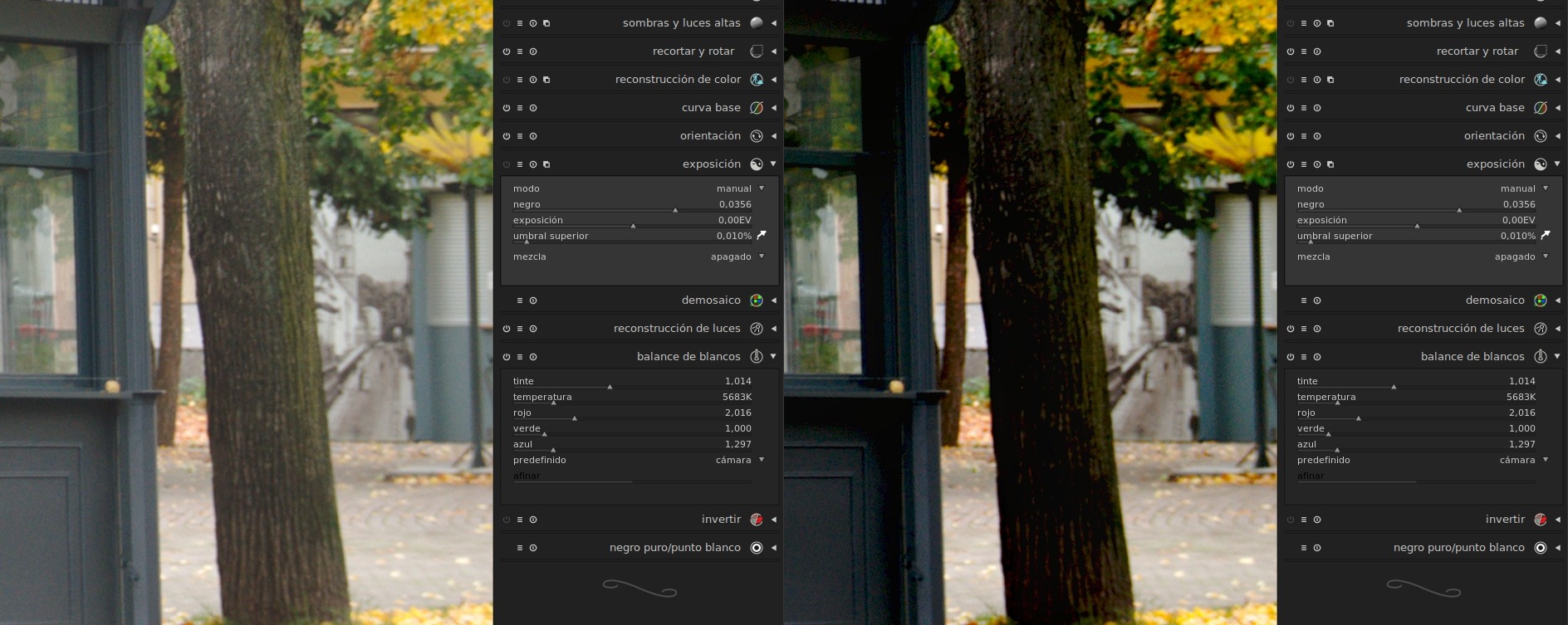Click negro puro/punto blanco ring icon, right panel

pos(1541,548)
